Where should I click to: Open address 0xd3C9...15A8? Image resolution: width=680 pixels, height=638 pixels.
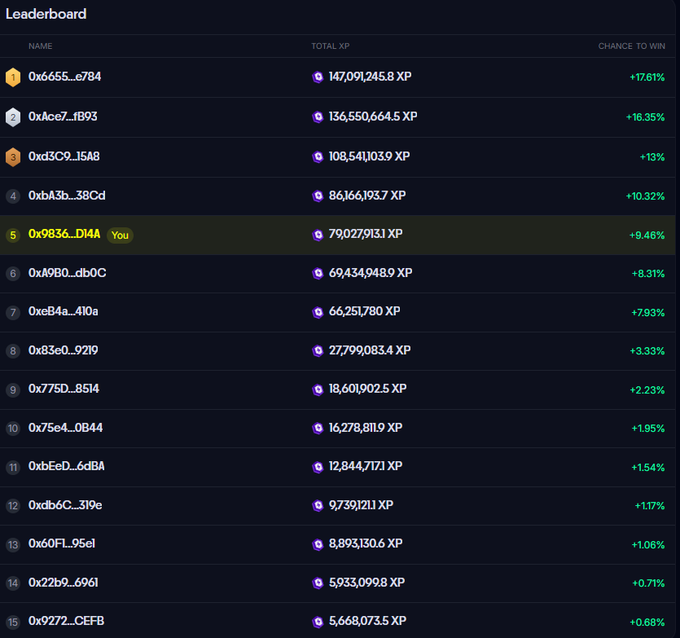[64, 156]
